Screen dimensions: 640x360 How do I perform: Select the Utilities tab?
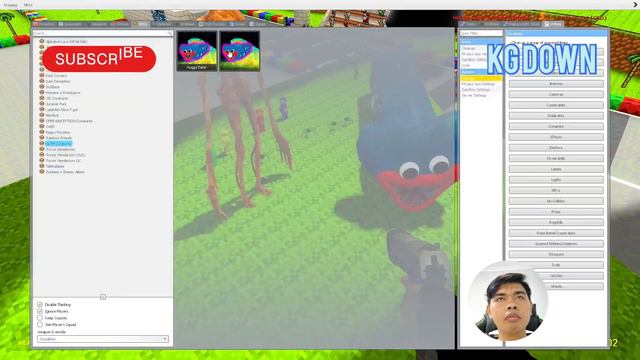pos(553,24)
